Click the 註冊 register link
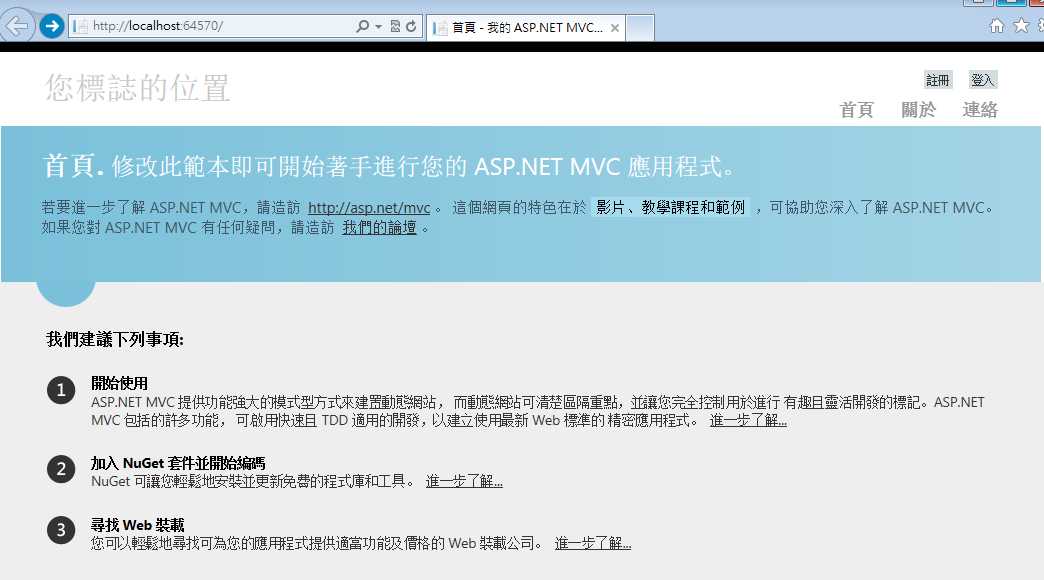The image size is (1044, 580). click(937, 80)
